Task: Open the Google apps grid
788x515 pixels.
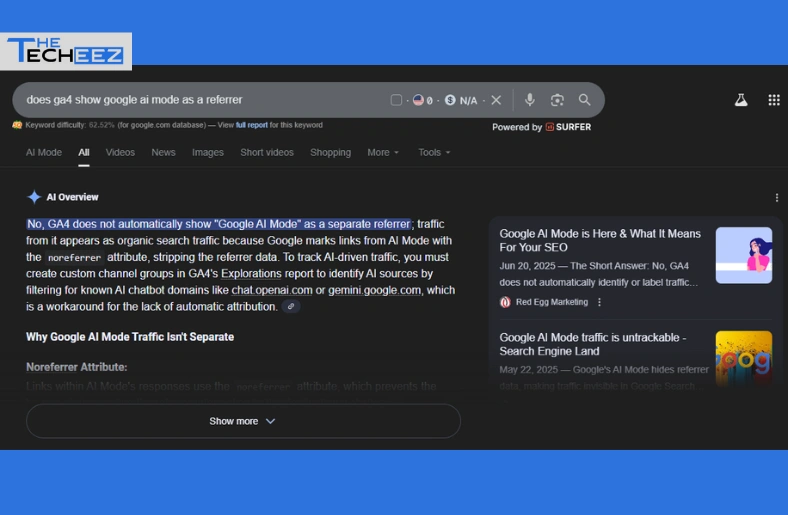Action: [773, 100]
